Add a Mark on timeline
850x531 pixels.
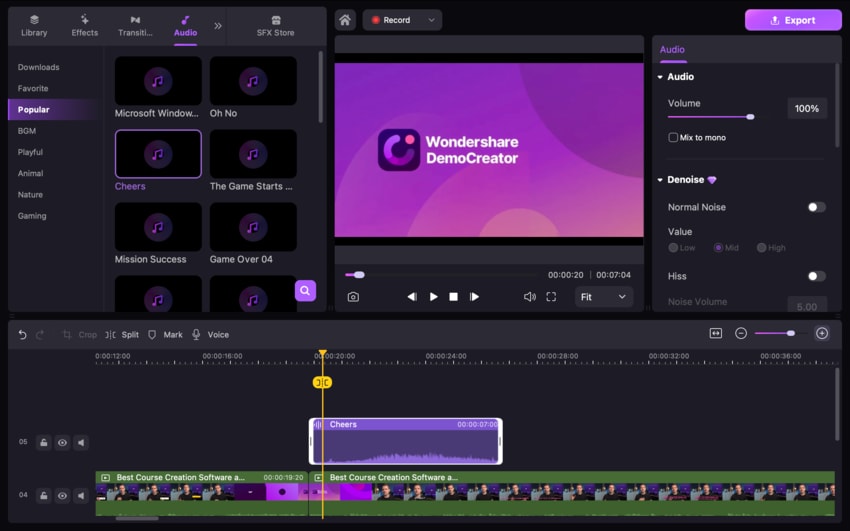165,335
